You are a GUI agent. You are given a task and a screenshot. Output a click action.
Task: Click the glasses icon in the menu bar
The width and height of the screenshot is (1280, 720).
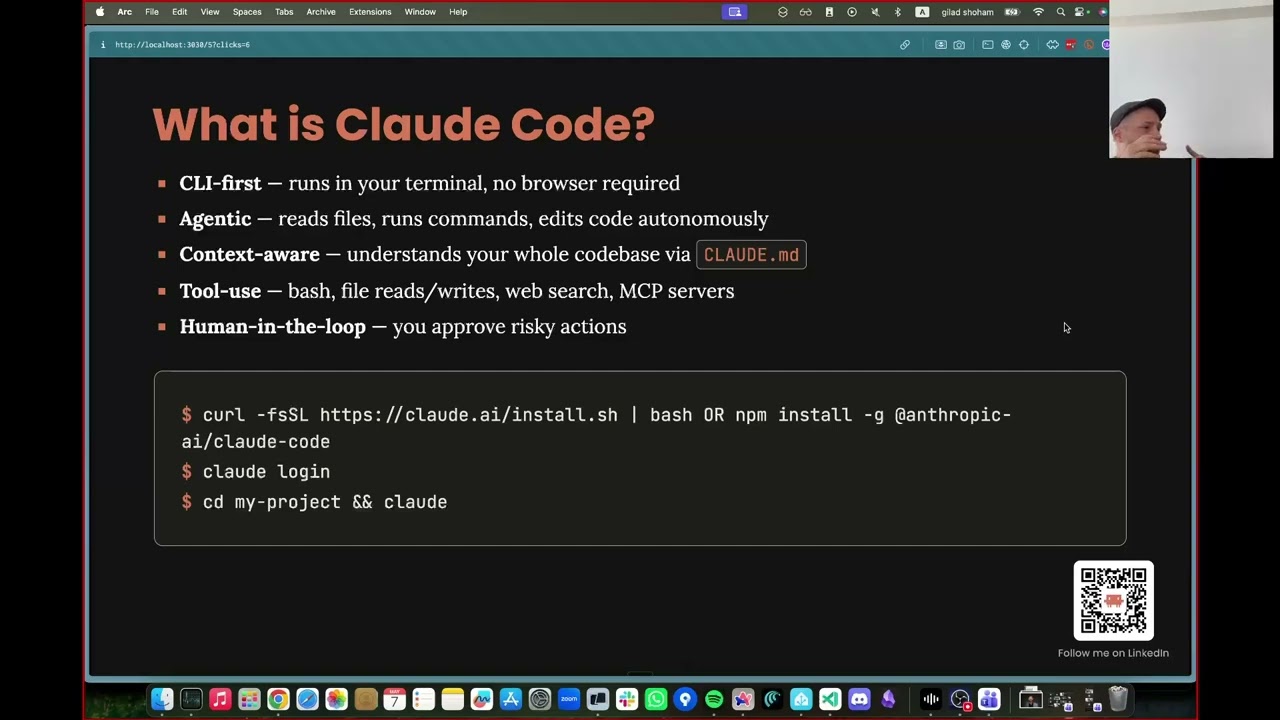coord(805,12)
